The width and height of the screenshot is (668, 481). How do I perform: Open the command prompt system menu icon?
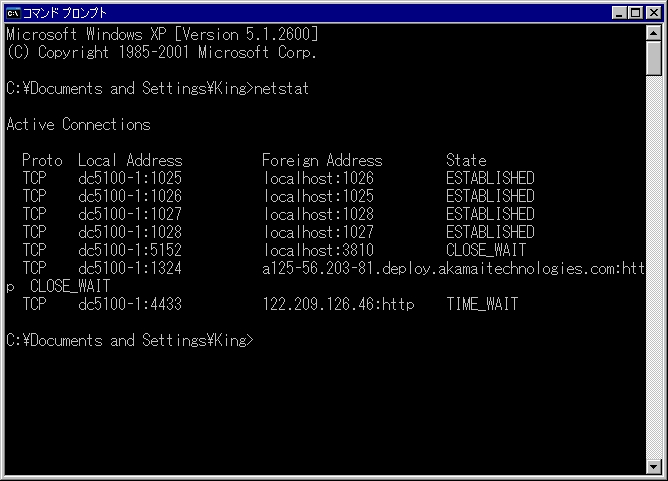point(13,13)
